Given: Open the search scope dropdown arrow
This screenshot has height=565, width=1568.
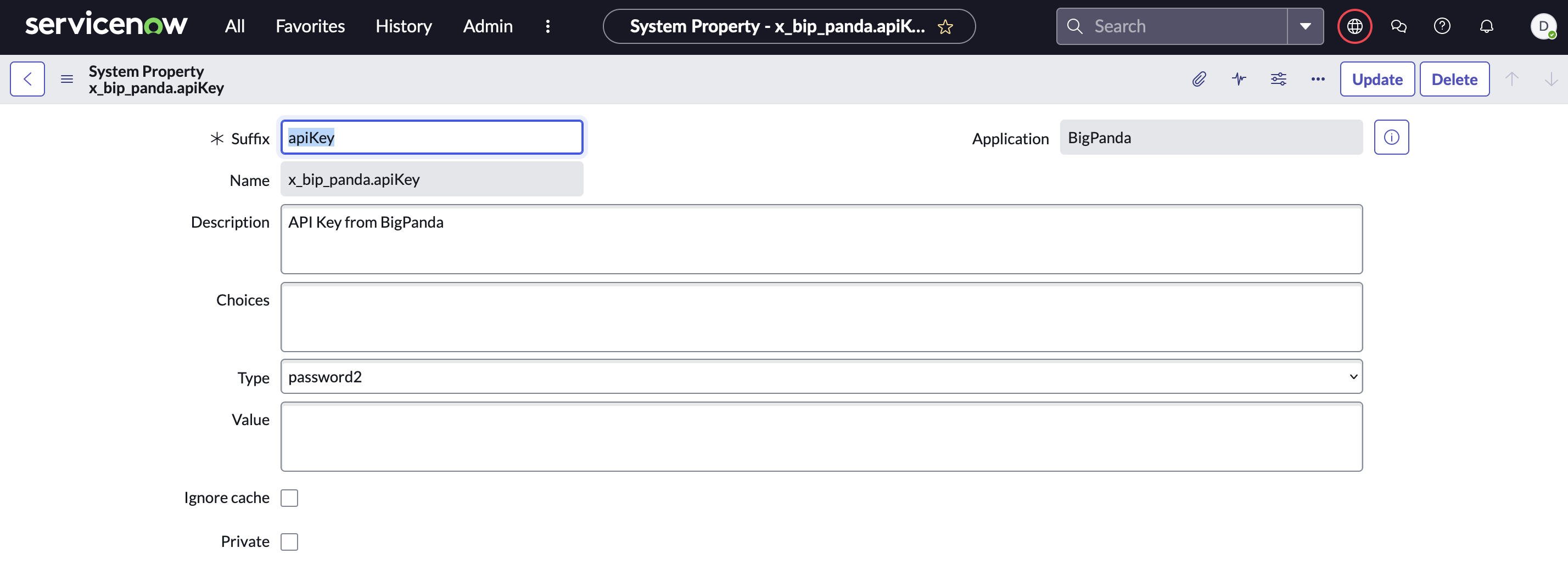Looking at the screenshot, I should (x=1304, y=26).
